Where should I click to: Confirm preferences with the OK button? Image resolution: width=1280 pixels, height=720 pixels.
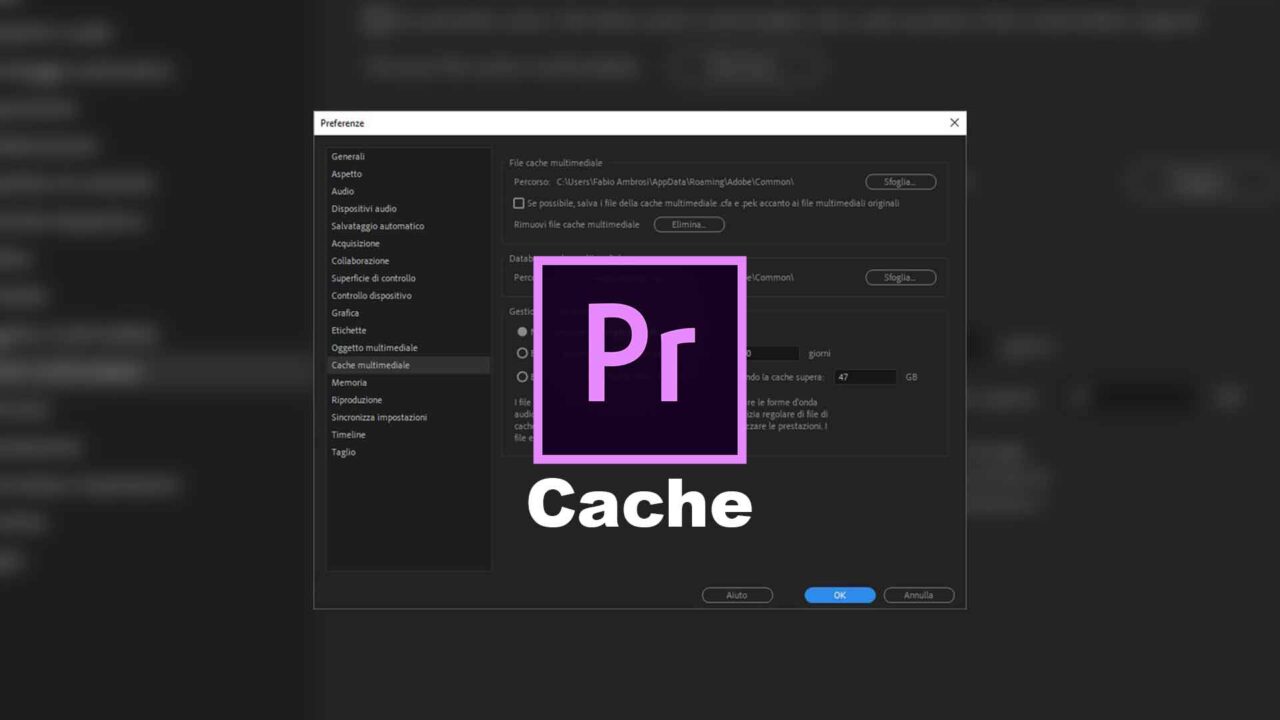(839, 594)
